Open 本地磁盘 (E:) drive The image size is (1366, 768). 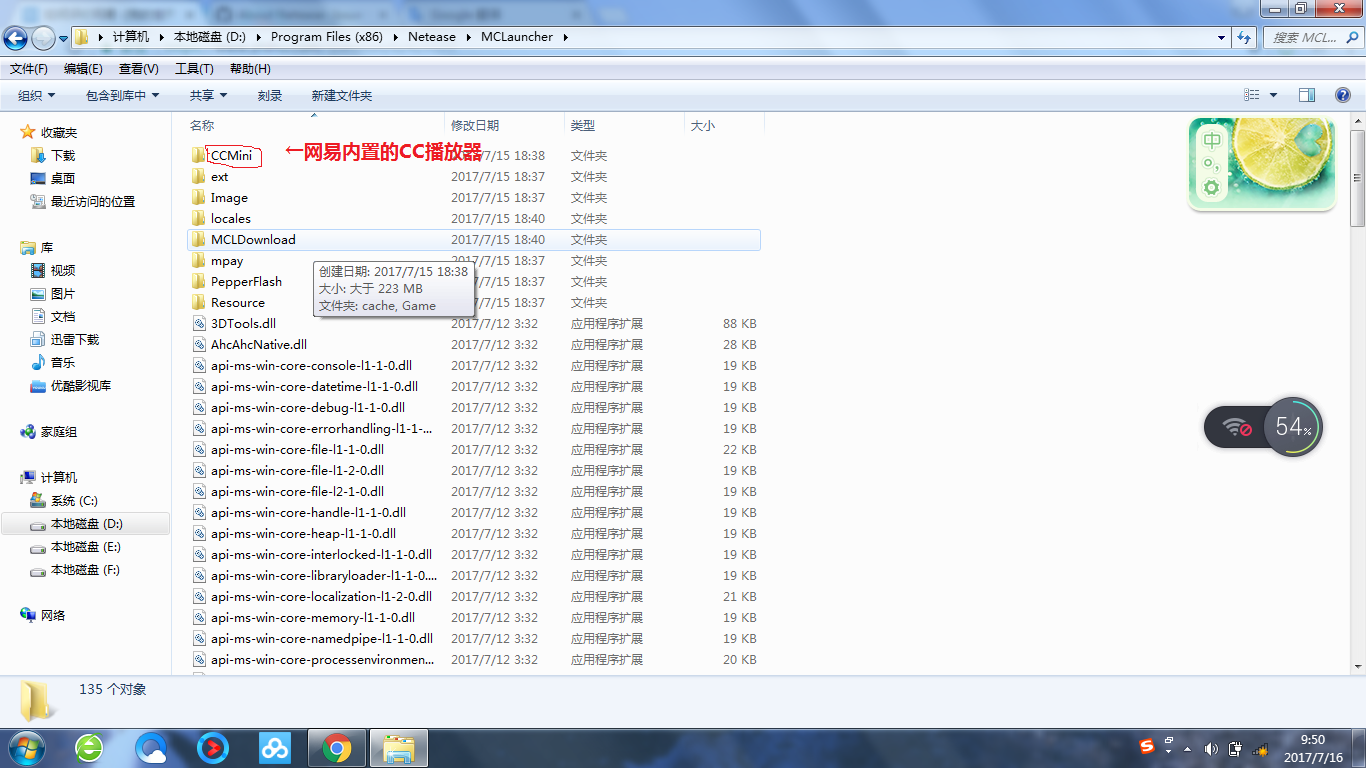tap(86, 546)
